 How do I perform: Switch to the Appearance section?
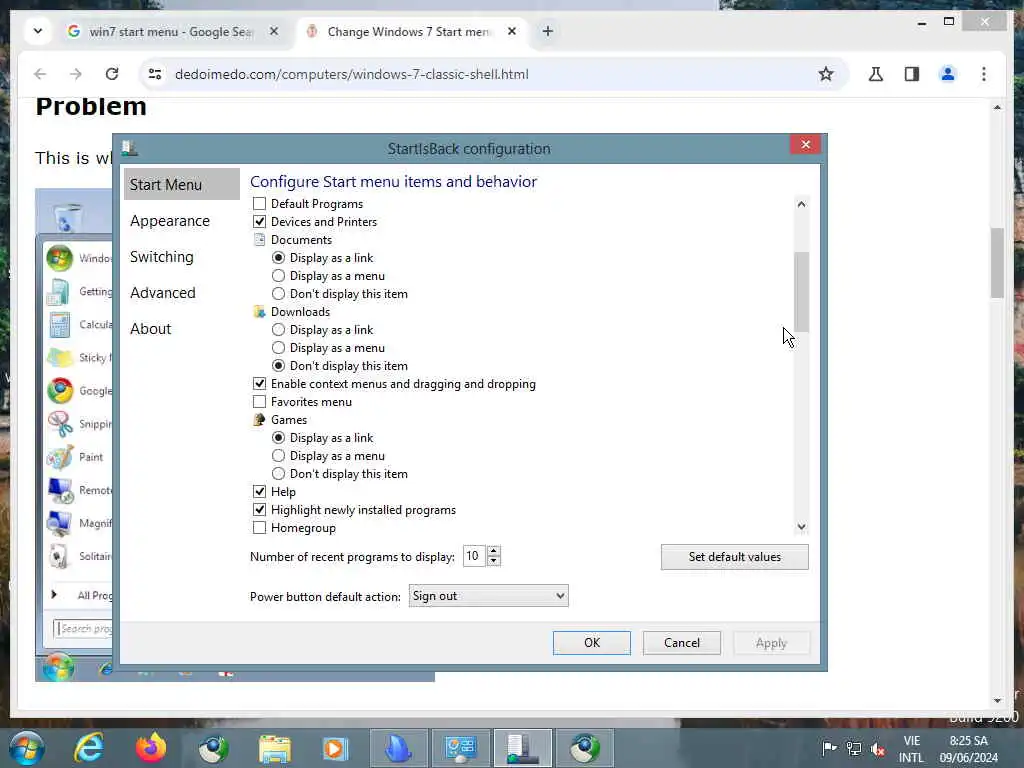170,221
